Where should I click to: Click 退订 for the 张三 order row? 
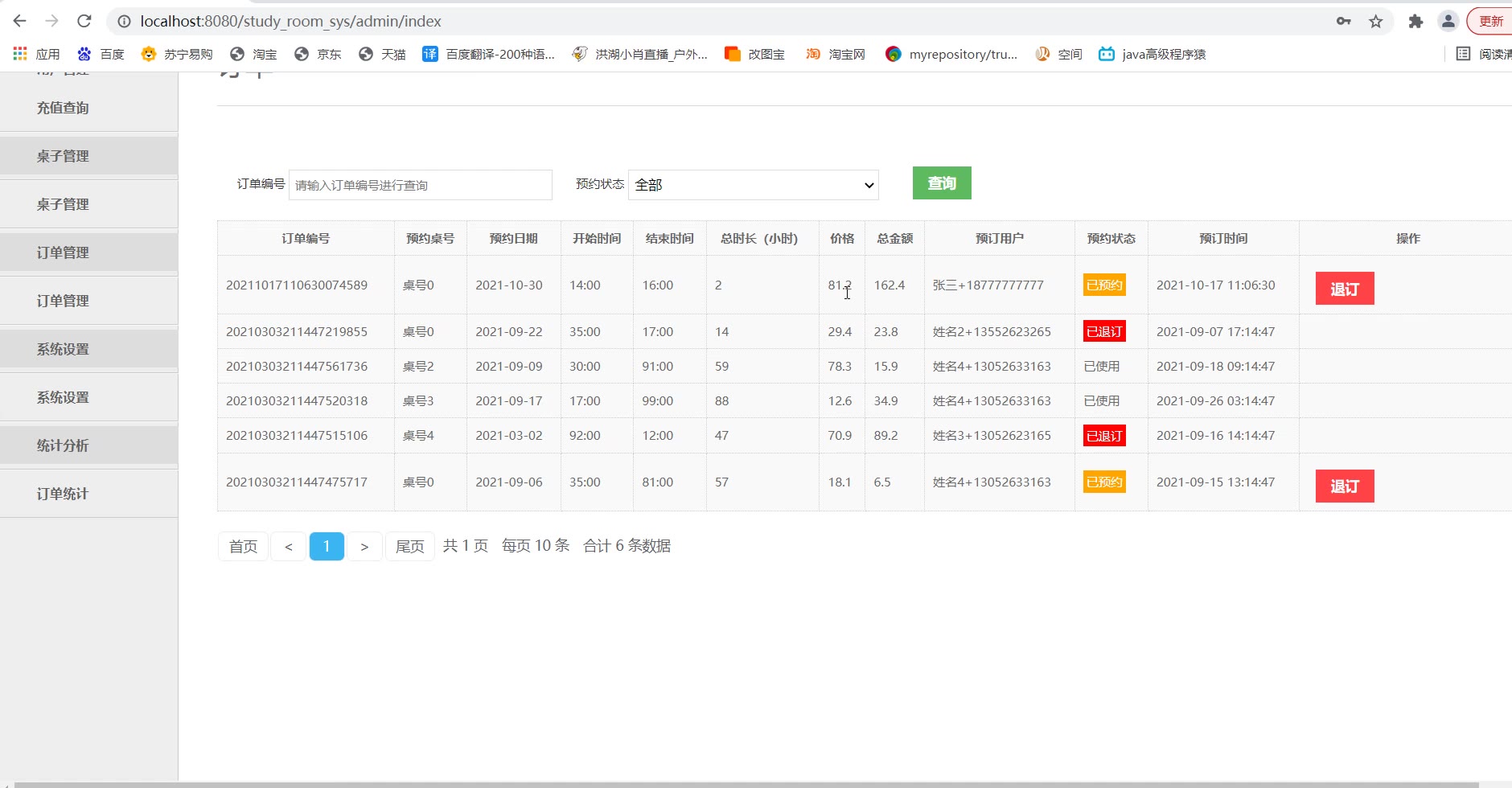[x=1344, y=289]
